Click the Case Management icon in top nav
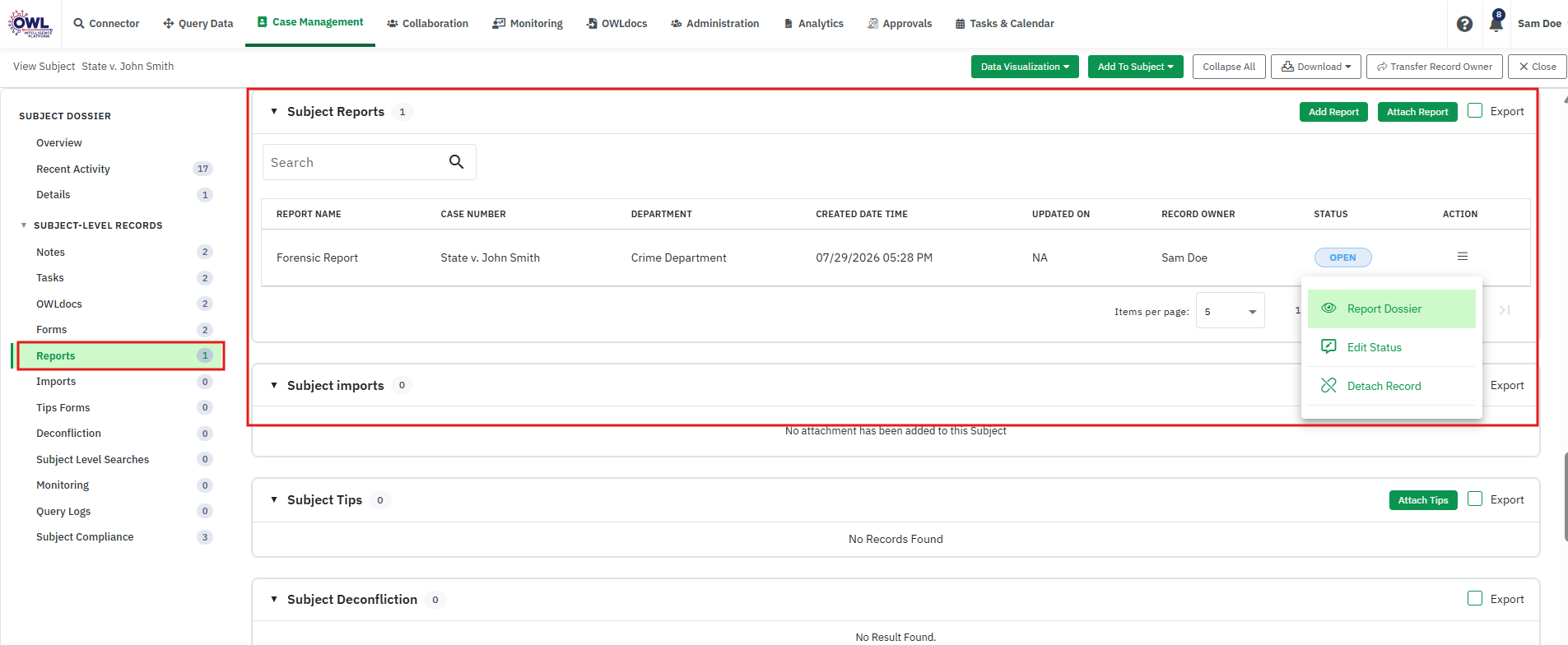 click(263, 22)
